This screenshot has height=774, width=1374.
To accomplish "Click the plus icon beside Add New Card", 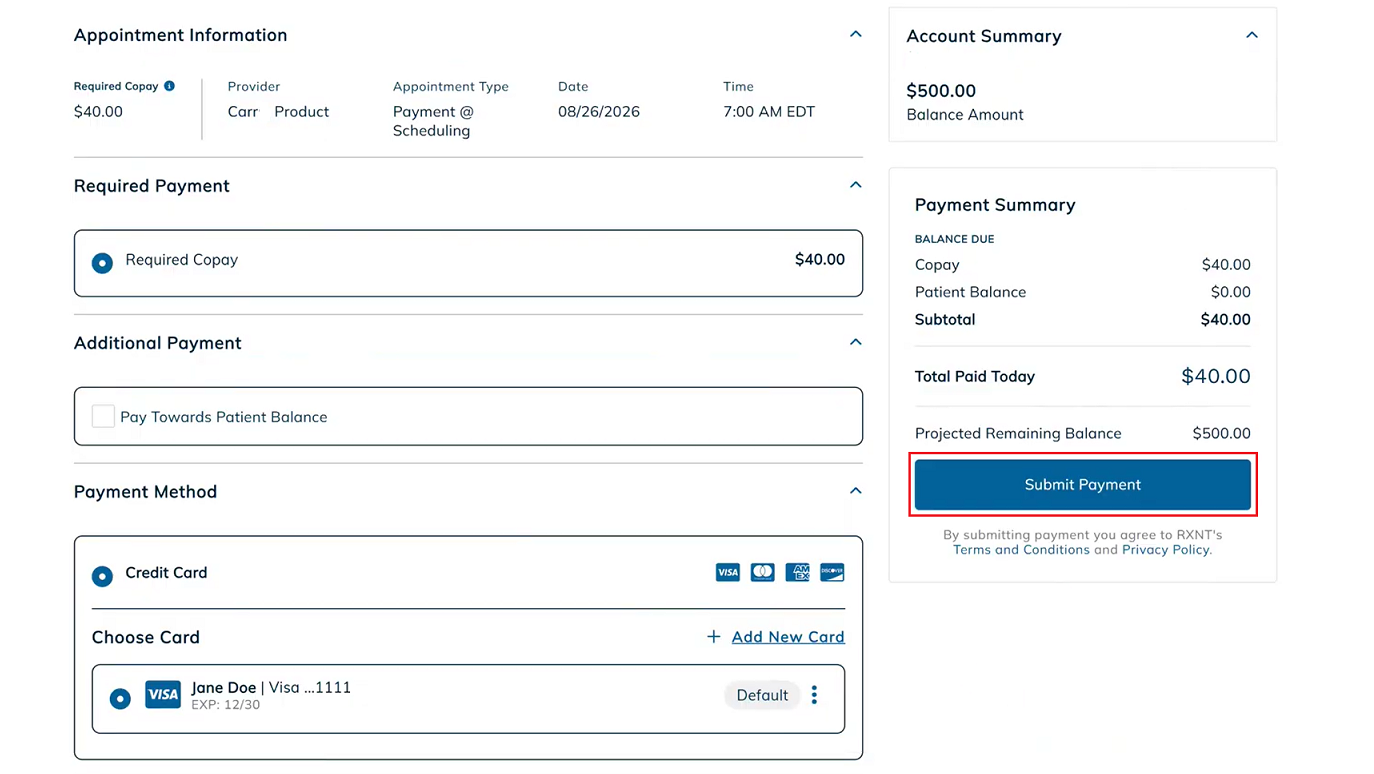I will 714,637.
